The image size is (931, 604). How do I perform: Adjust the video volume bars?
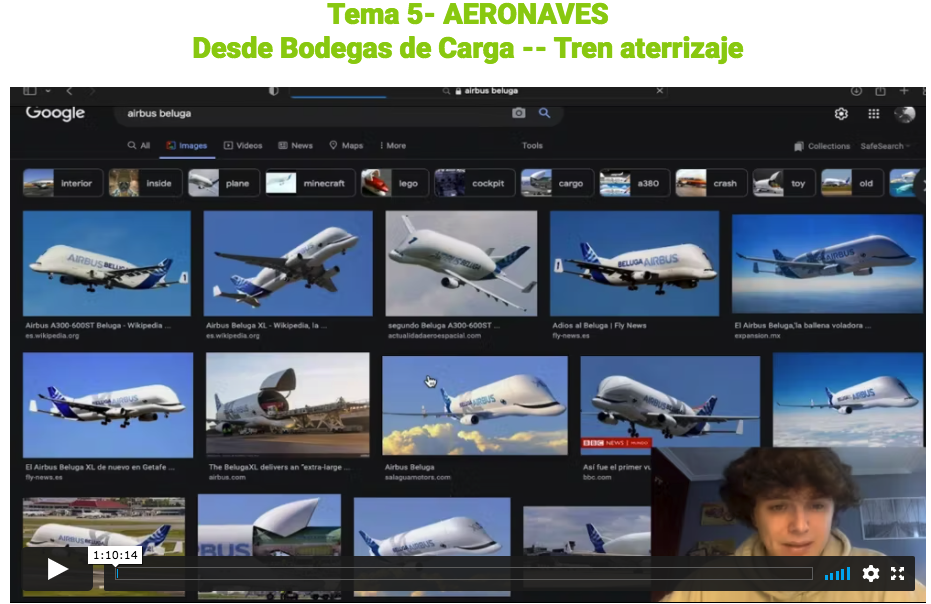837,574
